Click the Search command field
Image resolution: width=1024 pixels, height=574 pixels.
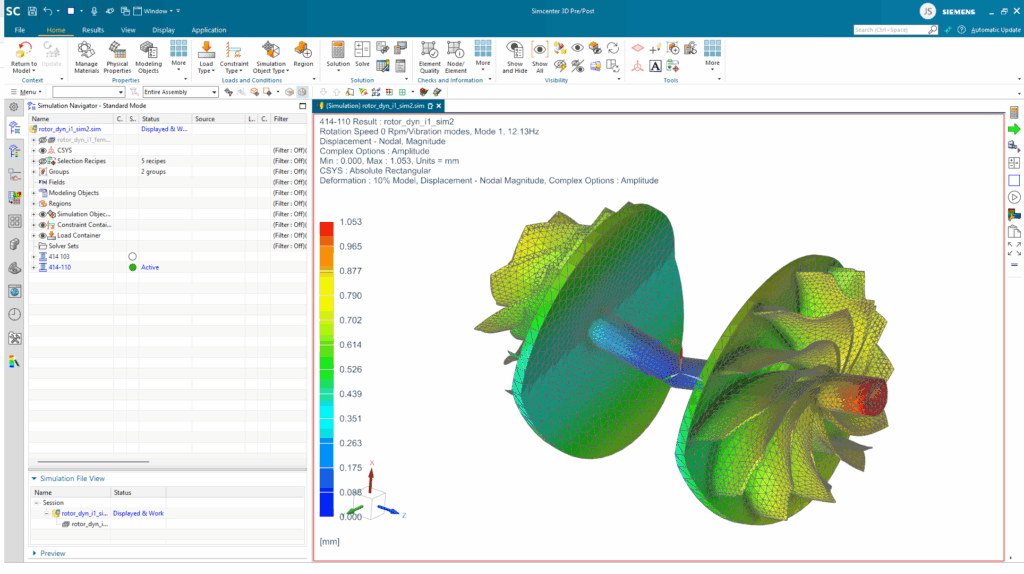[893, 30]
